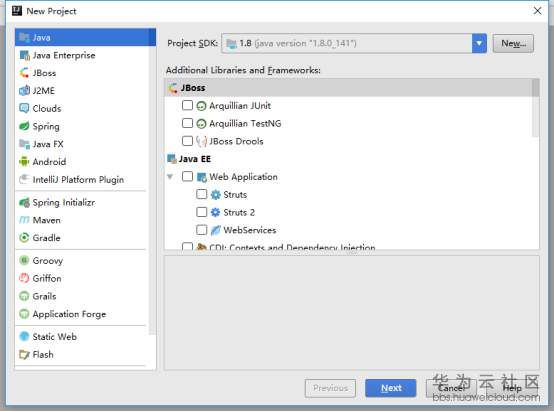The width and height of the screenshot is (554, 412).
Task: Click the WebServices feather icon
Action: [215, 230]
